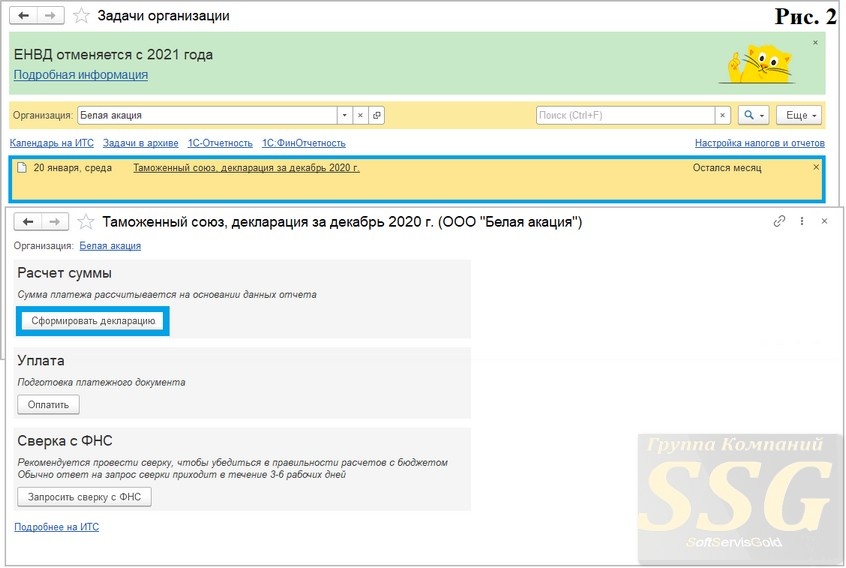Focus the Поиск (Ctrl+F) search field

[x=625, y=115]
